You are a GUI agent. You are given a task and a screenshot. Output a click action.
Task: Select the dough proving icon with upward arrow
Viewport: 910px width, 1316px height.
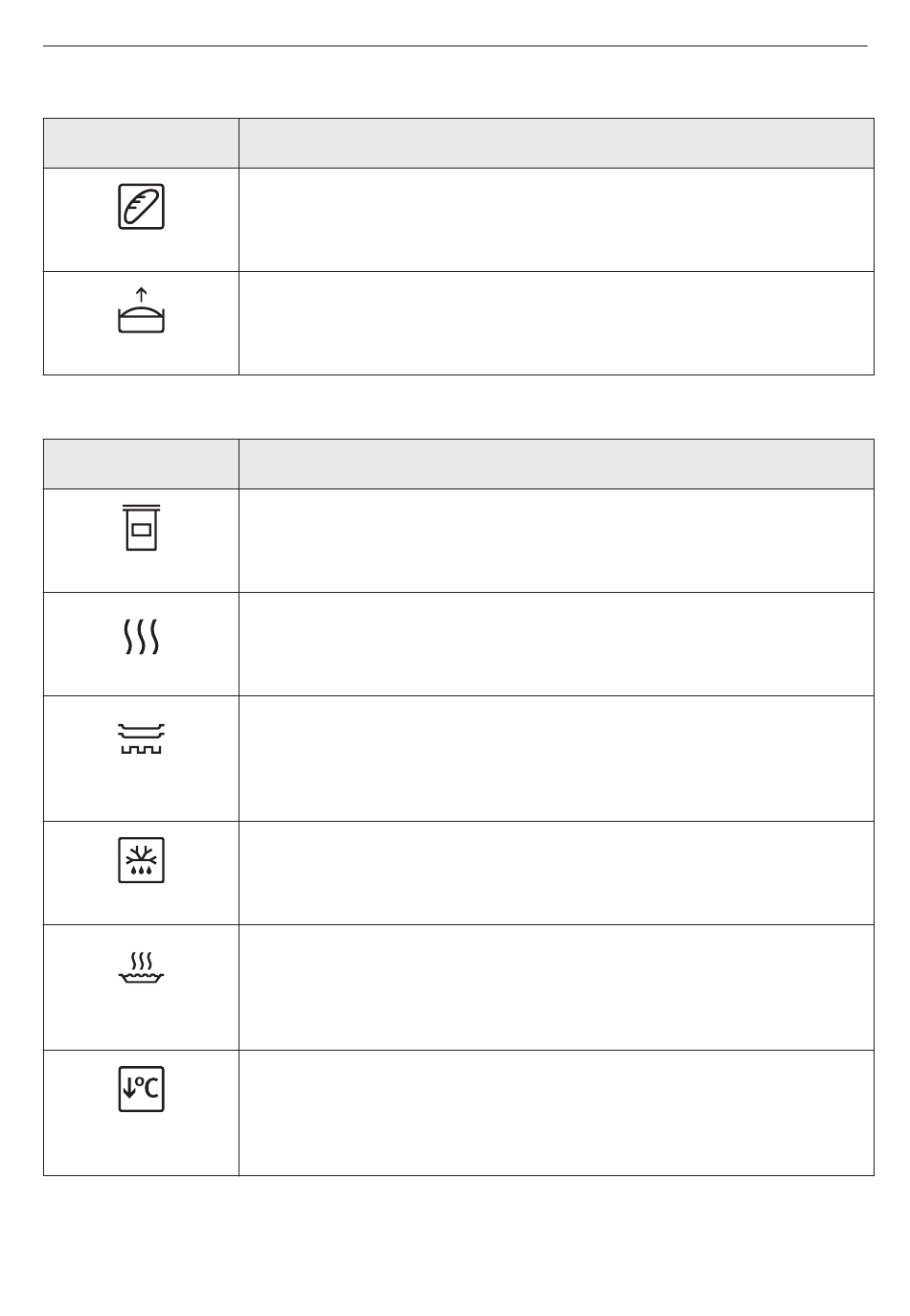[x=142, y=310]
